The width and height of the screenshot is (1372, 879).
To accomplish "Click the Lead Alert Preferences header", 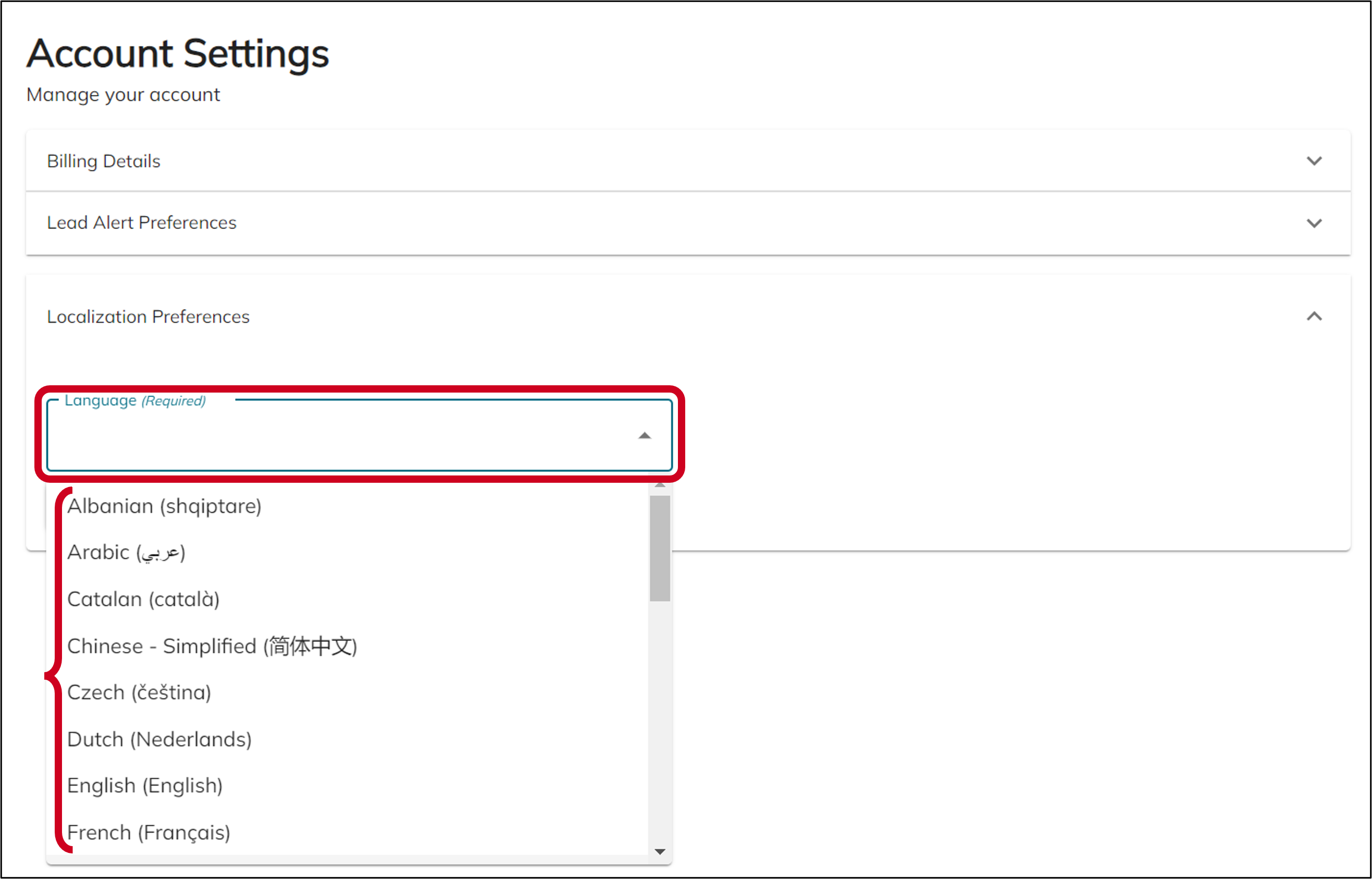I will point(142,223).
